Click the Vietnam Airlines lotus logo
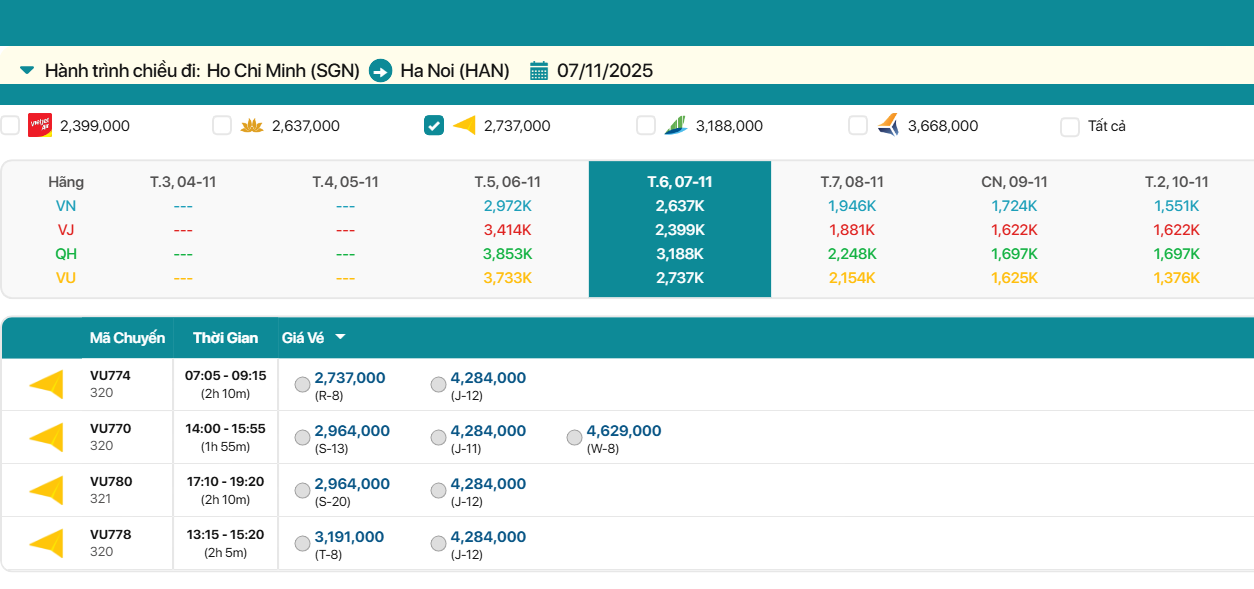Viewport: 1254px width, 589px height. pos(252,126)
